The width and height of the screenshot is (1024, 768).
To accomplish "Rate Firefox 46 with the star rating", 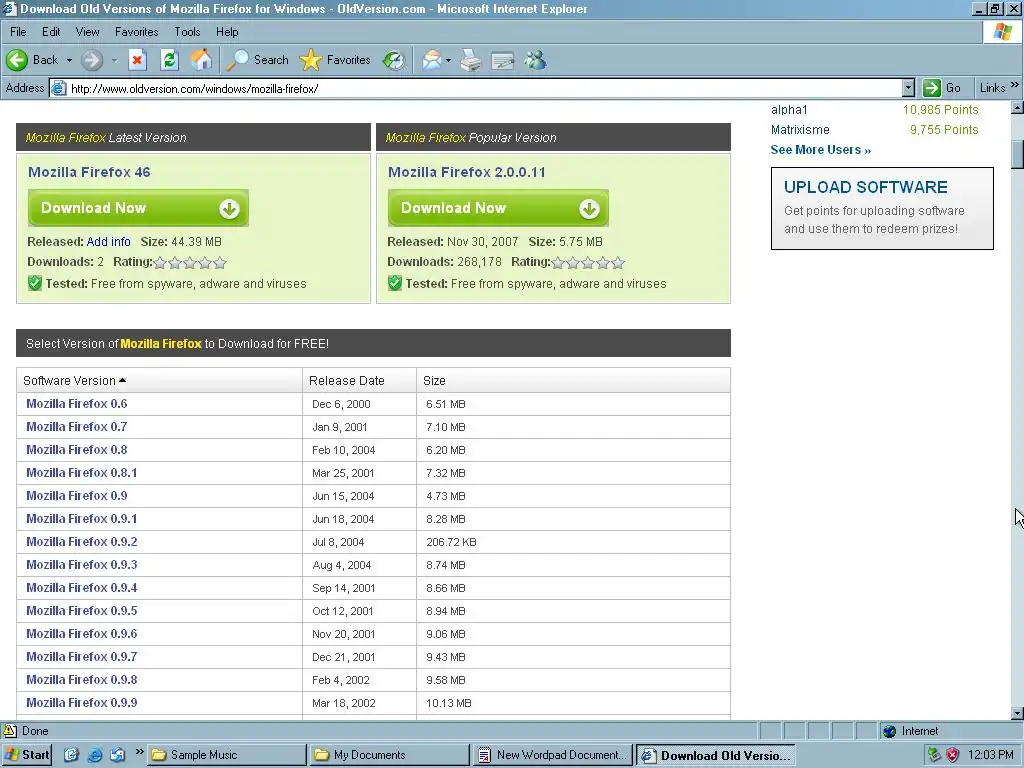I will 190,263.
